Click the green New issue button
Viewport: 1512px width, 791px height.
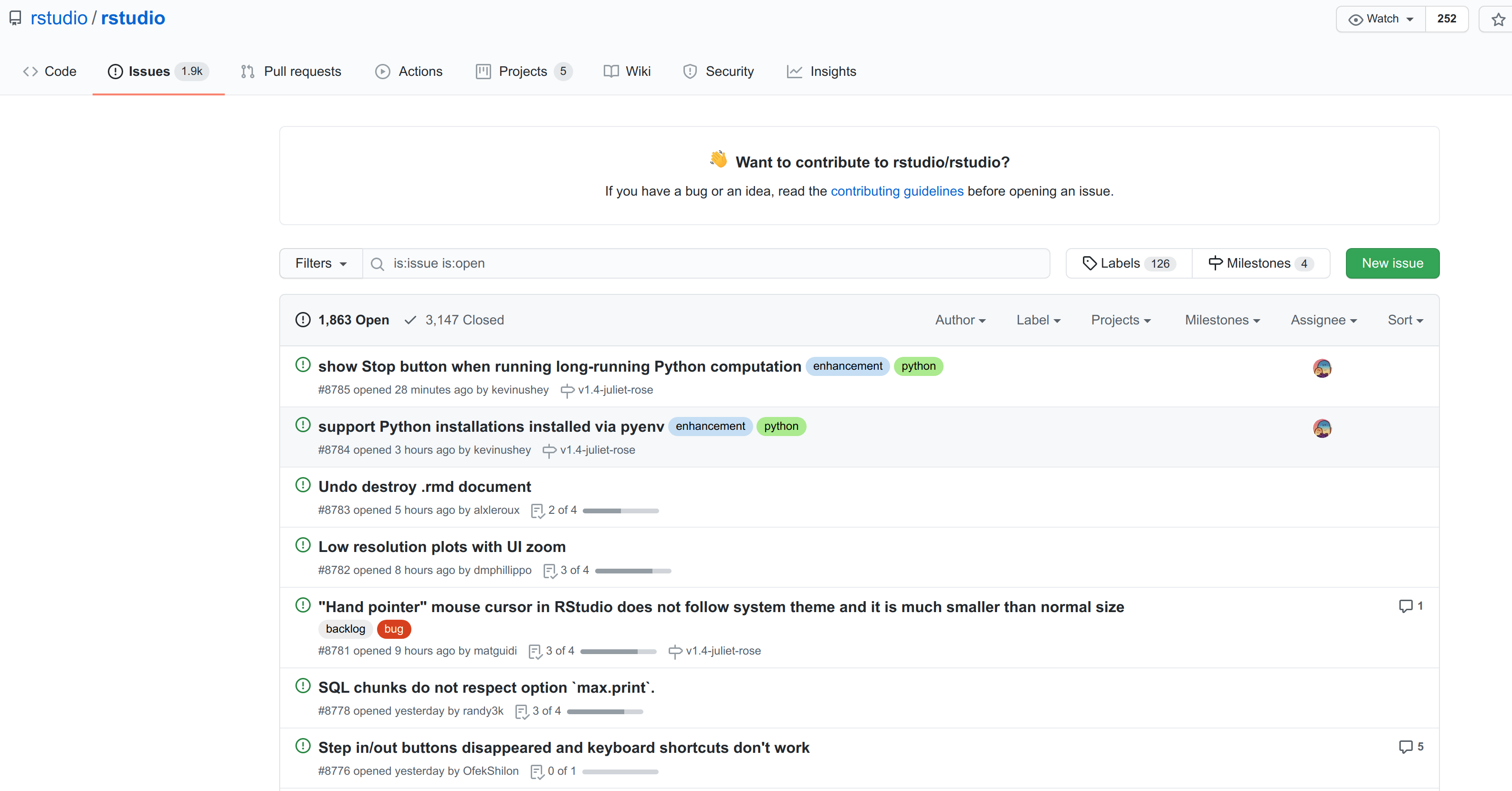[1392, 263]
